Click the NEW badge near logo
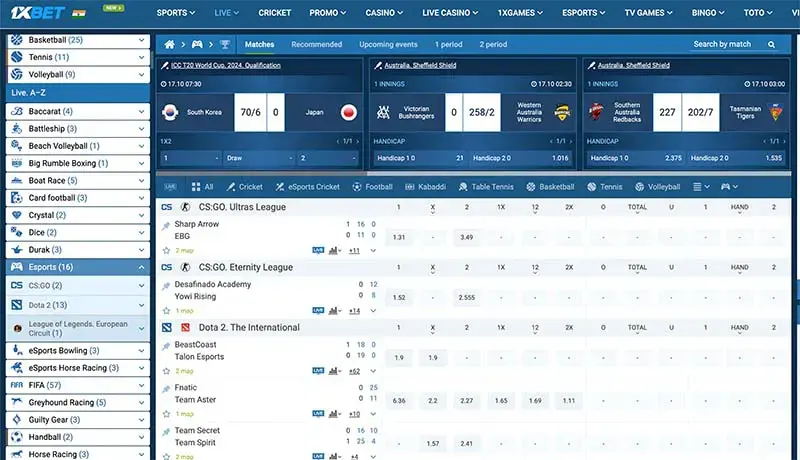This screenshot has width=800, height=460. 113,8
